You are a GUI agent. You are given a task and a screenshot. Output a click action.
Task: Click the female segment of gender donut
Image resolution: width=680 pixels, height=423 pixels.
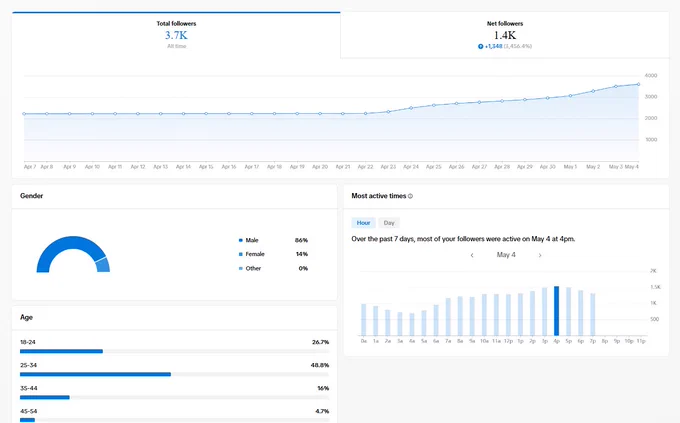[x=103, y=265]
